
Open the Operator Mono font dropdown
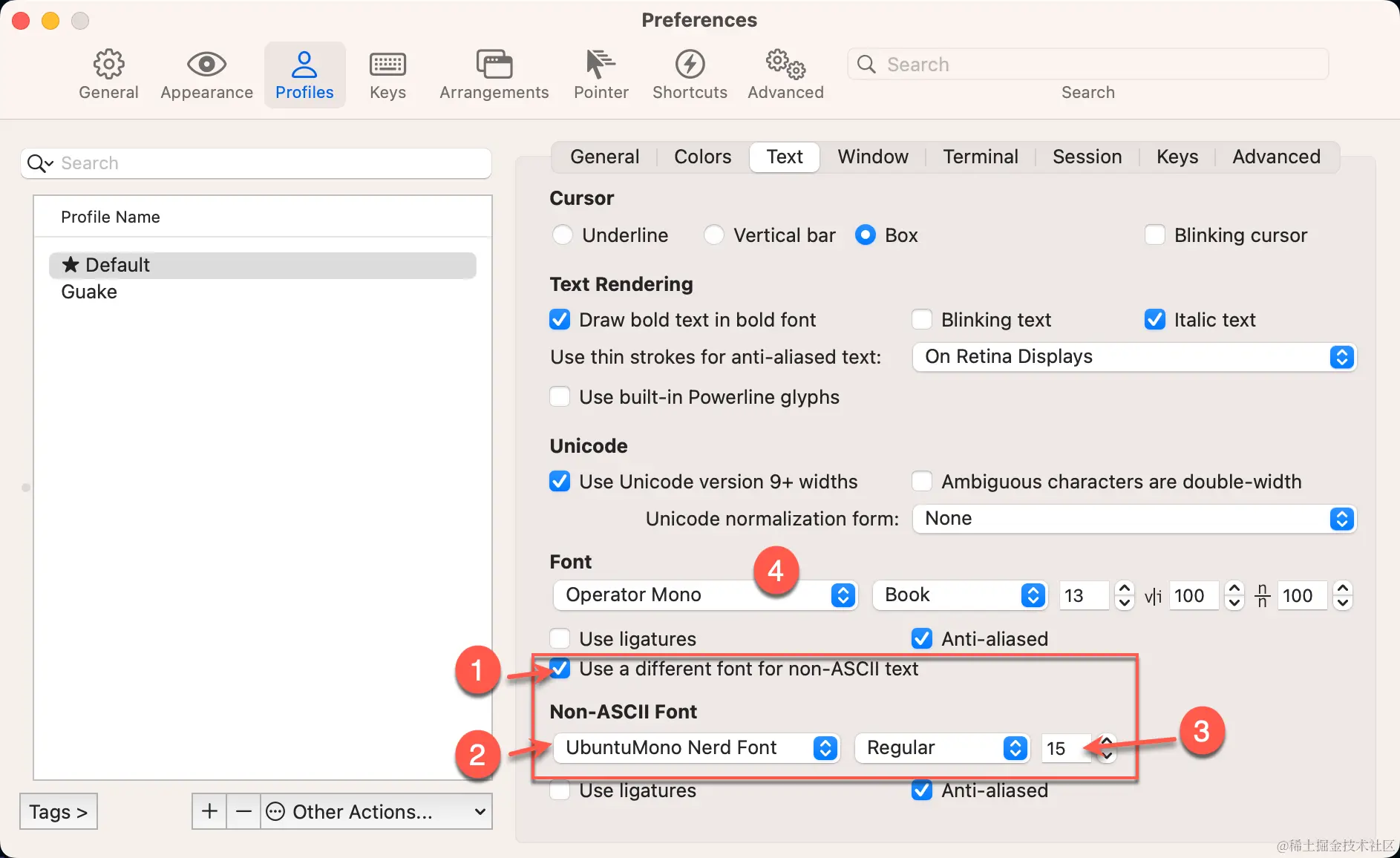coord(705,595)
